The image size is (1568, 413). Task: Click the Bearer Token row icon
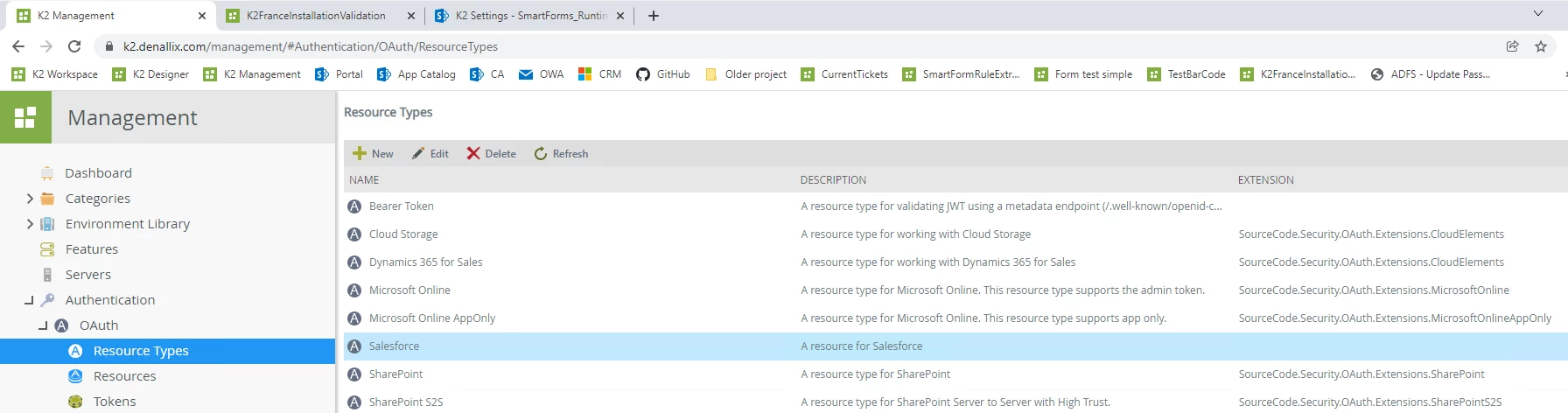[354, 206]
